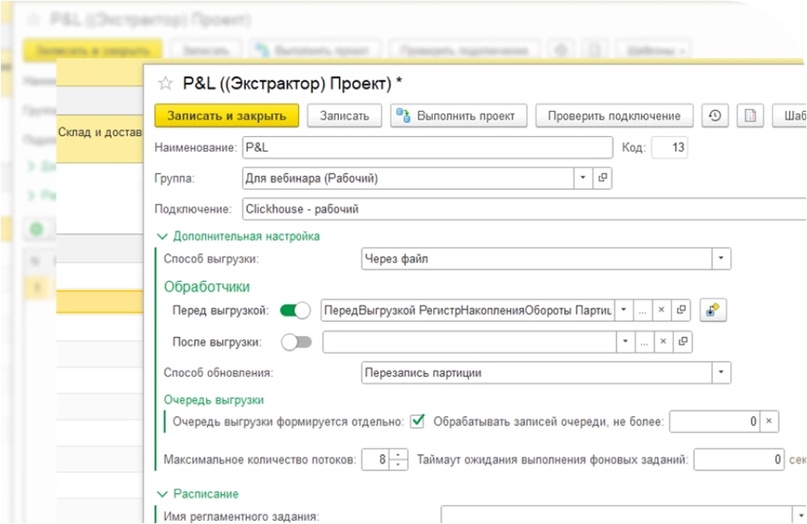The image size is (807, 524).
Task: Disable the Перед выгрузкой toggle switch
Action: [x=295, y=311]
